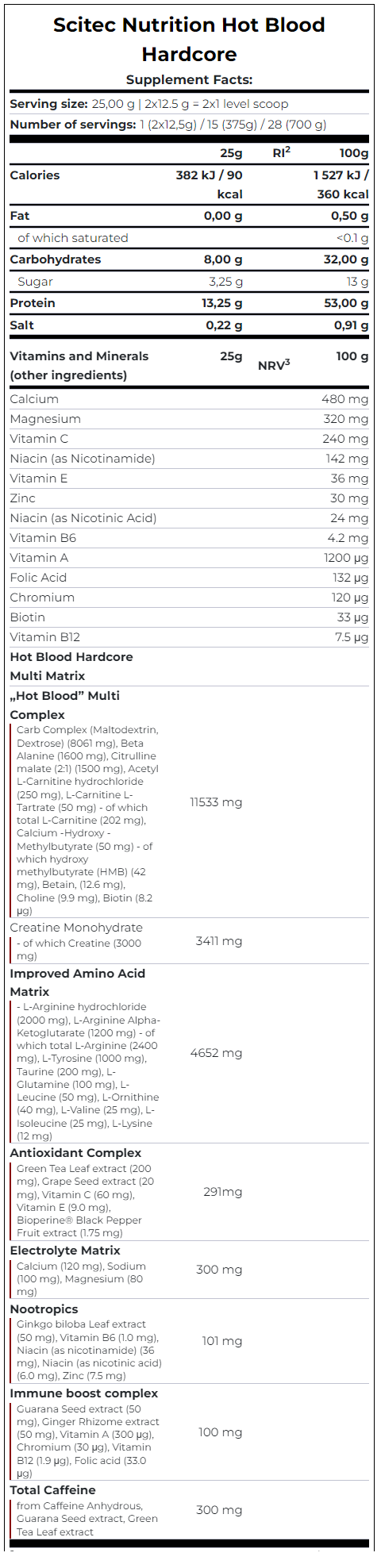This screenshot has height=1568, width=381.
Task: Select the Total Caffeine 300 mg value
Action: pos(219,1510)
